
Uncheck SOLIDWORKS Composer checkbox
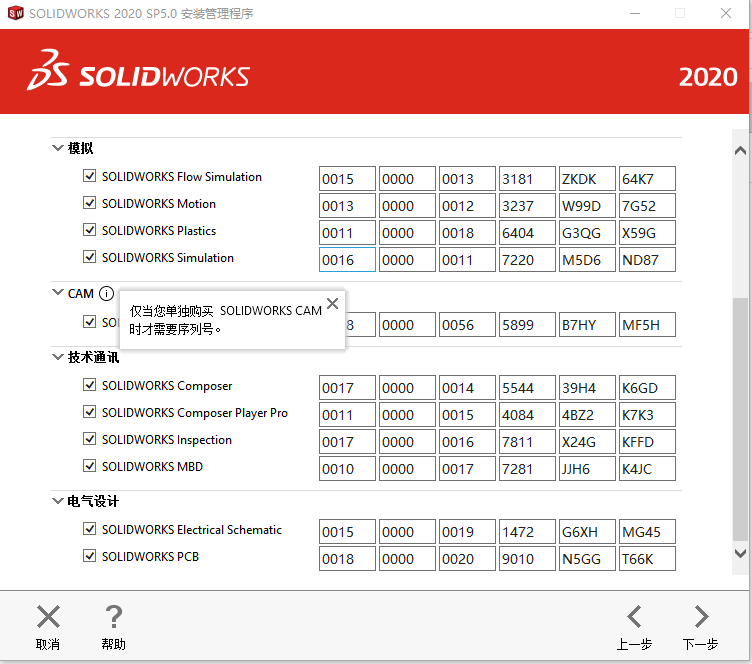click(89, 384)
